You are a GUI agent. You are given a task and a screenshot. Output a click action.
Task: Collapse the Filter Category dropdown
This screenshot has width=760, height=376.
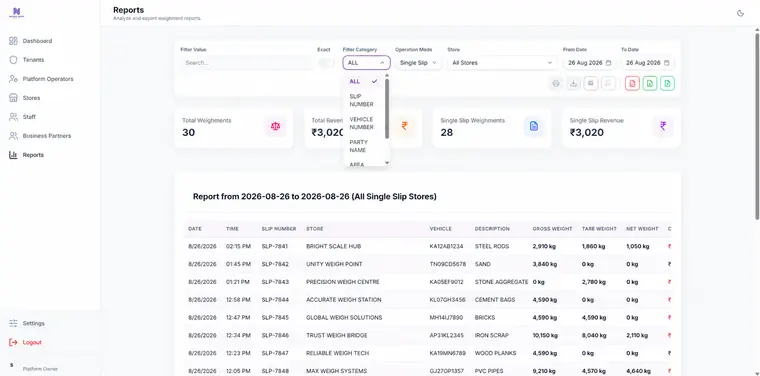(366, 63)
